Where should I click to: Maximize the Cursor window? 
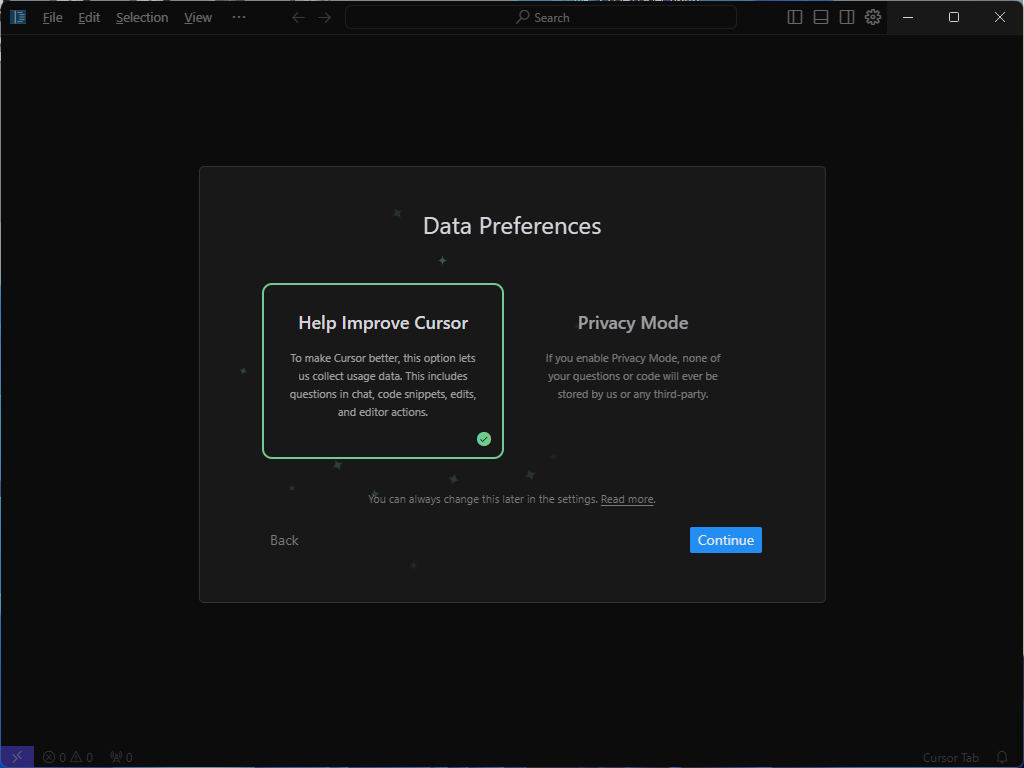click(953, 18)
